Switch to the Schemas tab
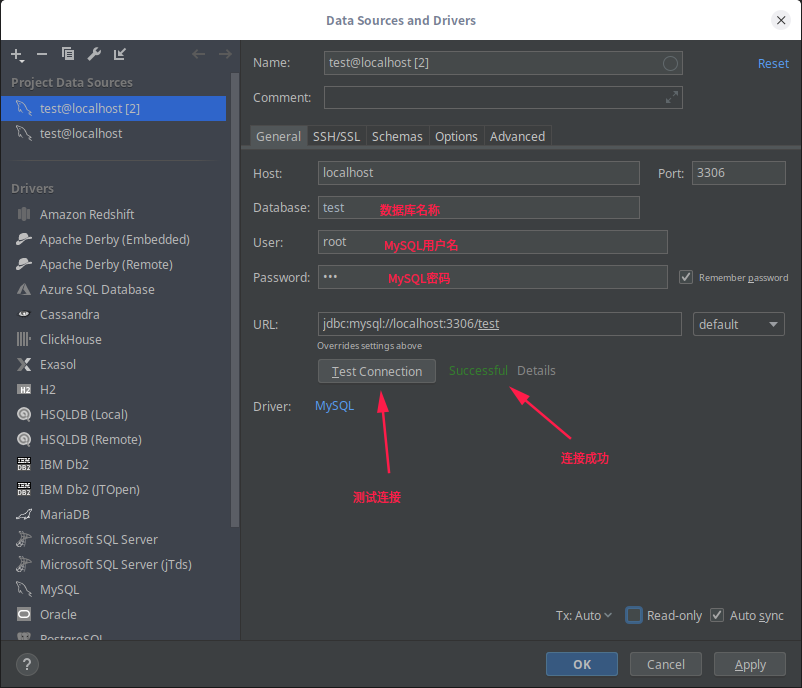 [x=397, y=137]
